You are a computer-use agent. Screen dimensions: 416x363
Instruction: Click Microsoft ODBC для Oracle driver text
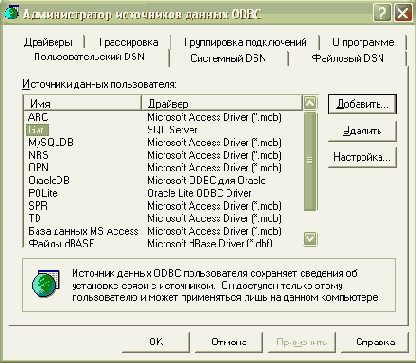(206, 180)
